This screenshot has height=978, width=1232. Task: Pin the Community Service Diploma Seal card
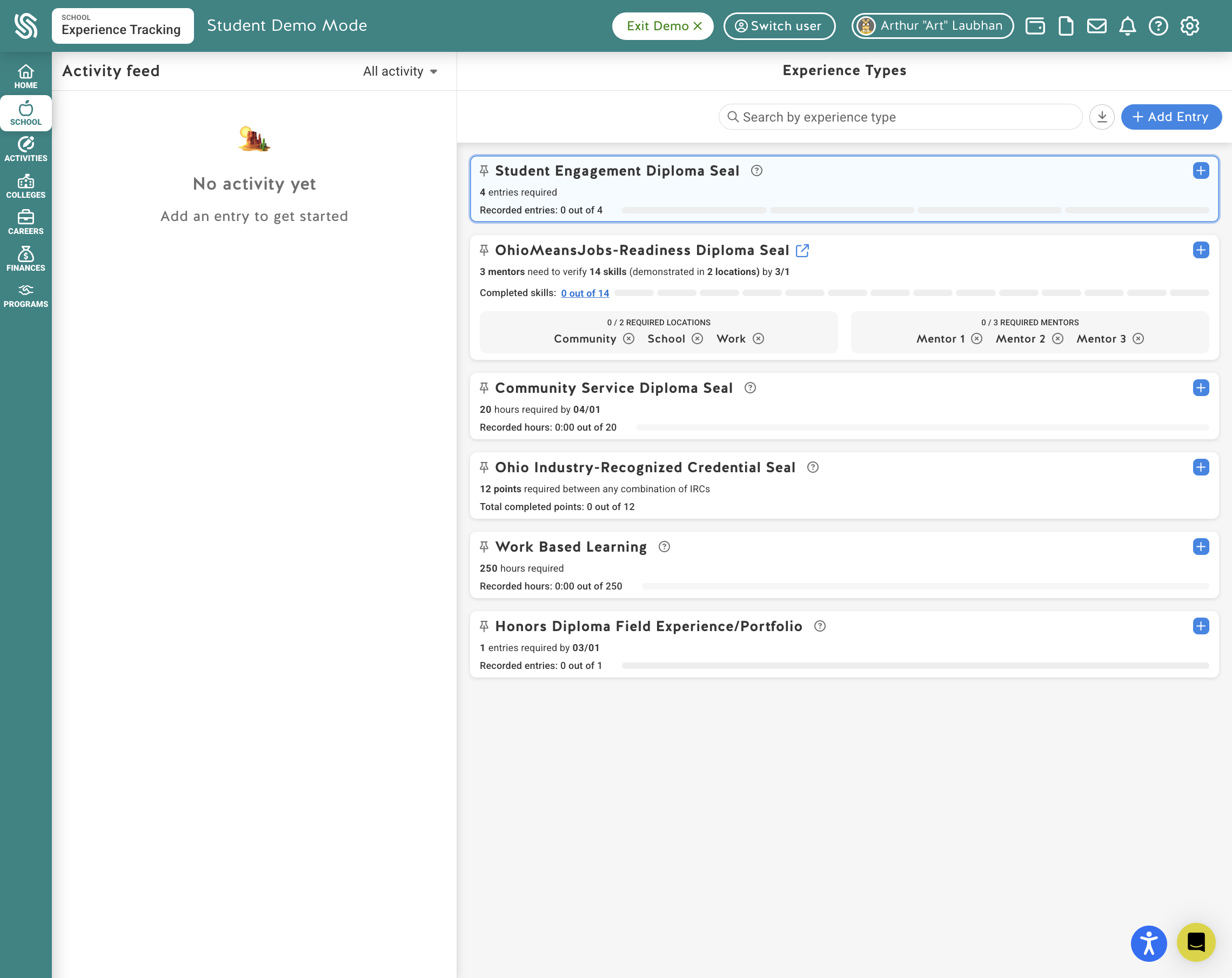(484, 388)
